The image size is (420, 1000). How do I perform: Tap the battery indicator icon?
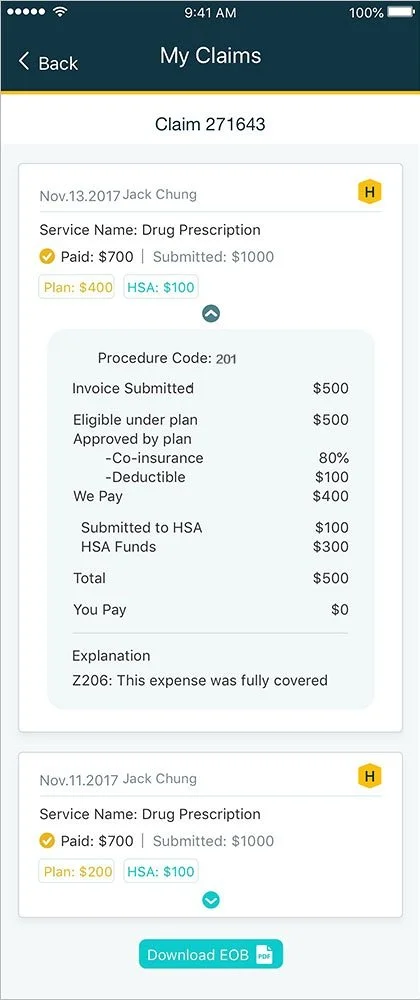(x=401, y=12)
